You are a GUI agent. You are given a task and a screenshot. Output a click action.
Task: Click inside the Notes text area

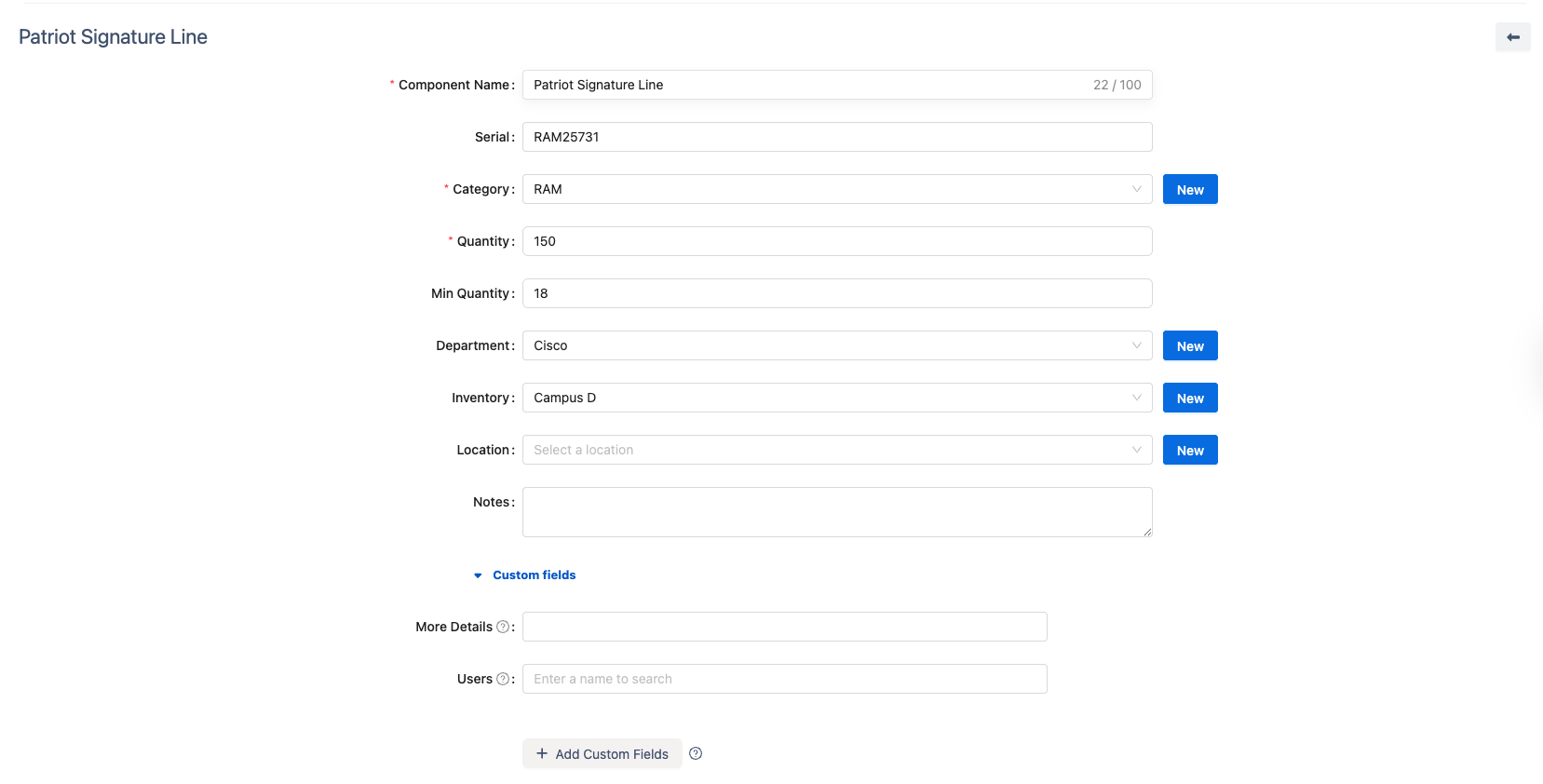836,512
